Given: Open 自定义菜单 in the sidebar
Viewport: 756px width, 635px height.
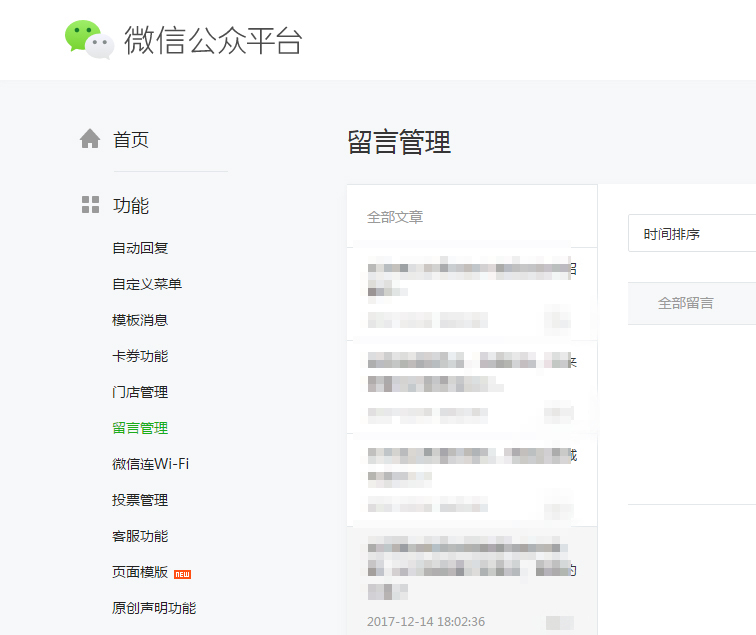Looking at the screenshot, I should 147,284.
